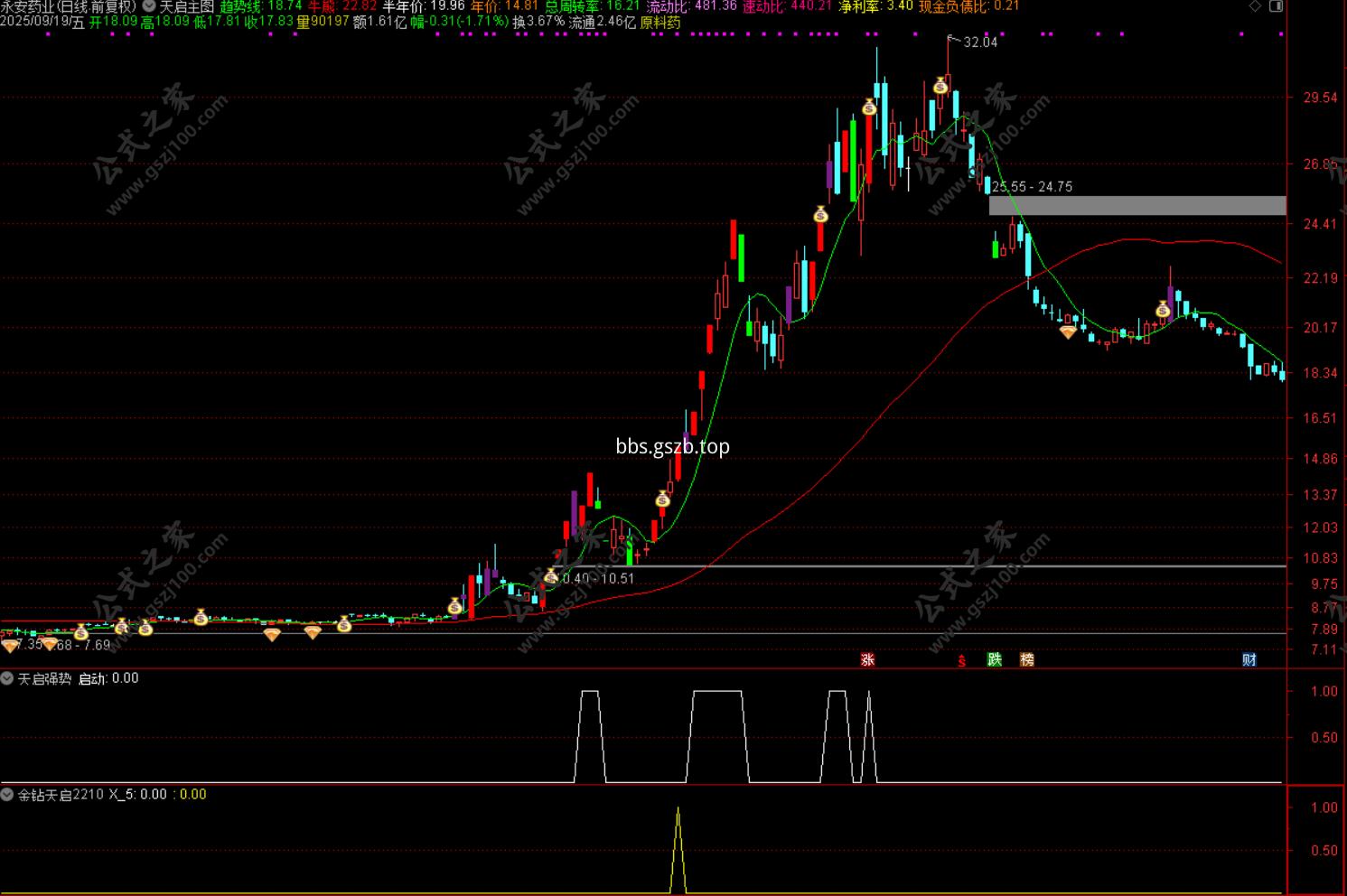Screen dimensions: 1347x896
Task: Click the 半年价: 19.96 label
Action: [424, 5]
